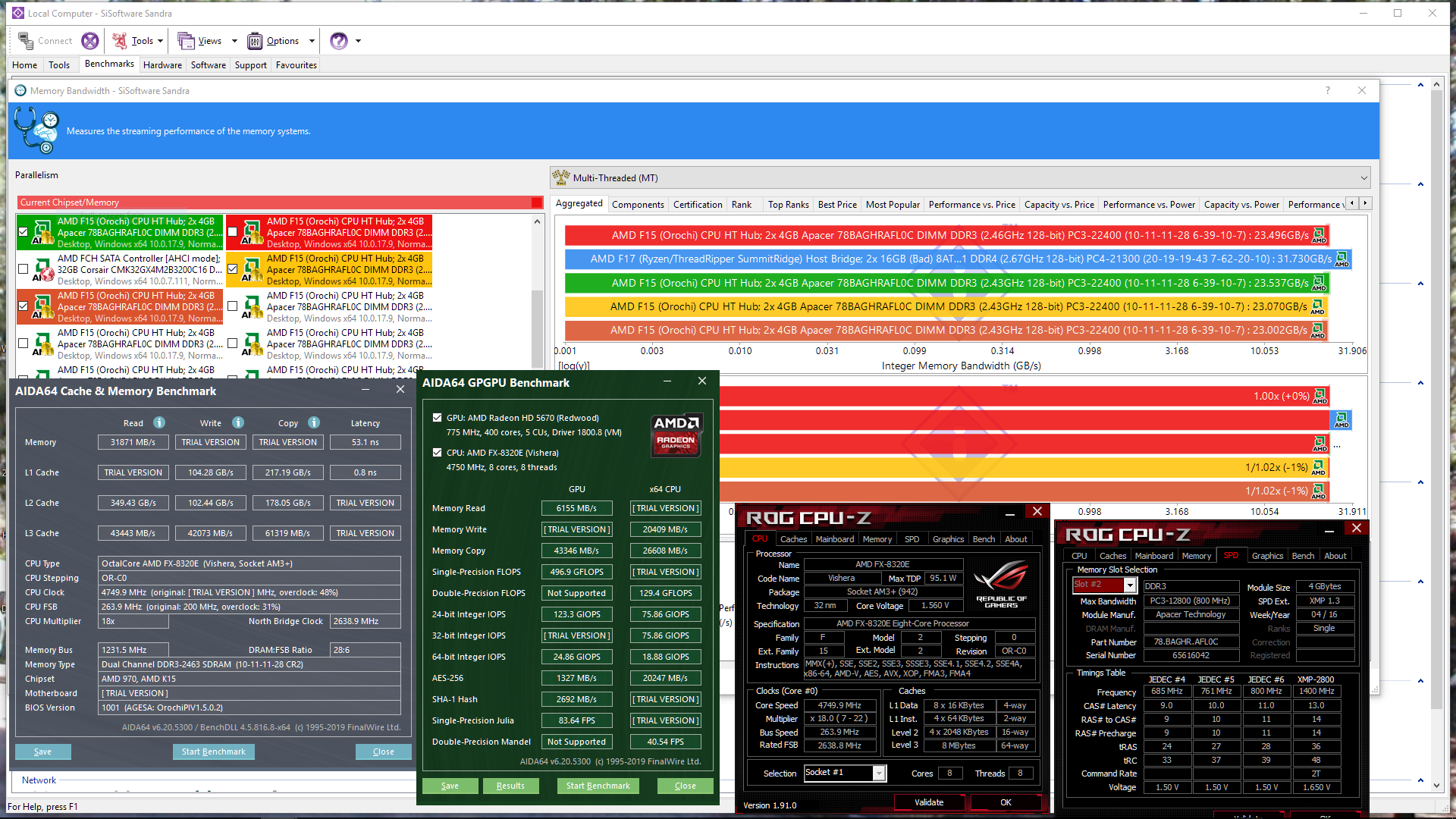The height and width of the screenshot is (819, 1456).
Task: Expand the Views dropdown arrow in toolbar
Action: coord(234,41)
